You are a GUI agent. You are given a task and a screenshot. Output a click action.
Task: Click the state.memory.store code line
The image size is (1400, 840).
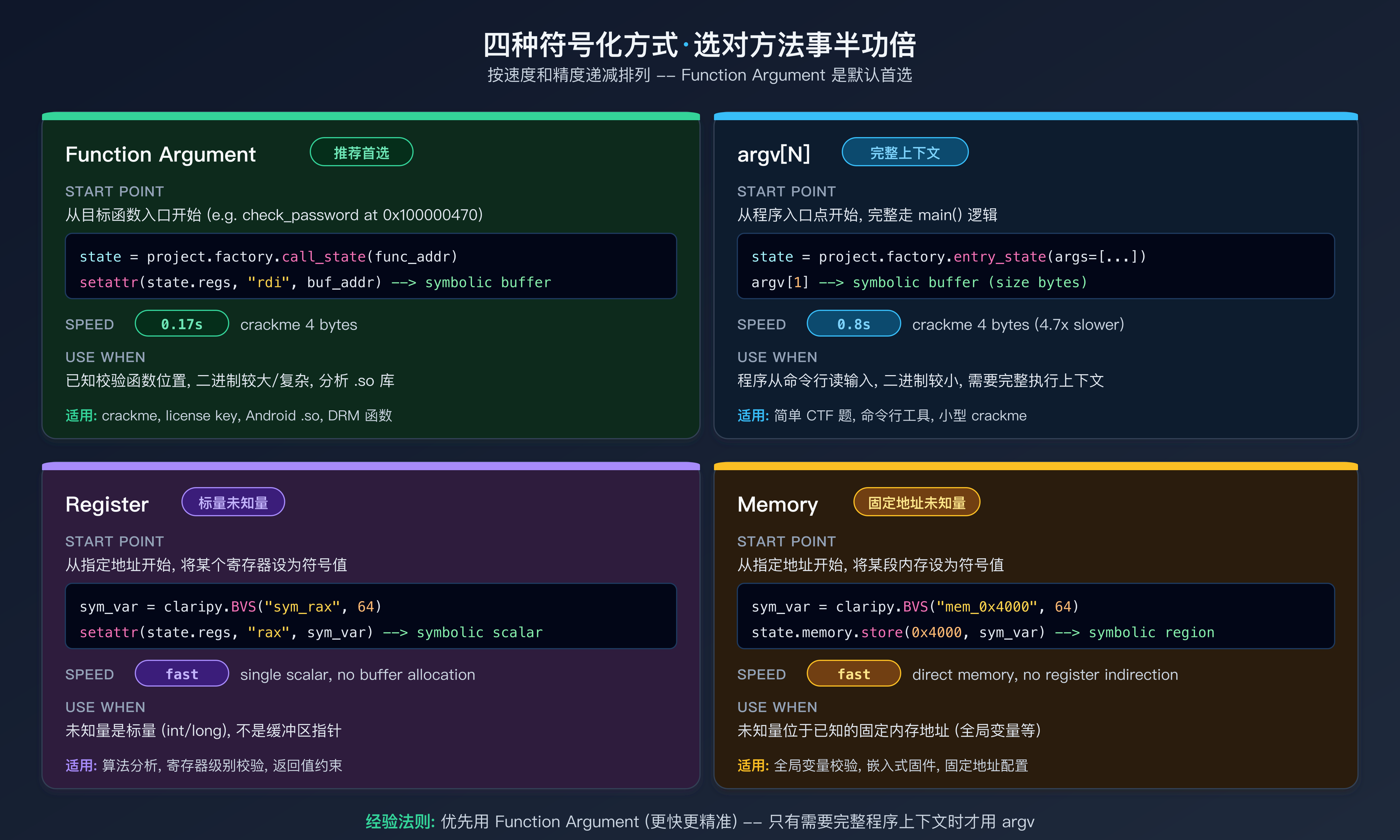pyautogui.click(x=982, y=632)
